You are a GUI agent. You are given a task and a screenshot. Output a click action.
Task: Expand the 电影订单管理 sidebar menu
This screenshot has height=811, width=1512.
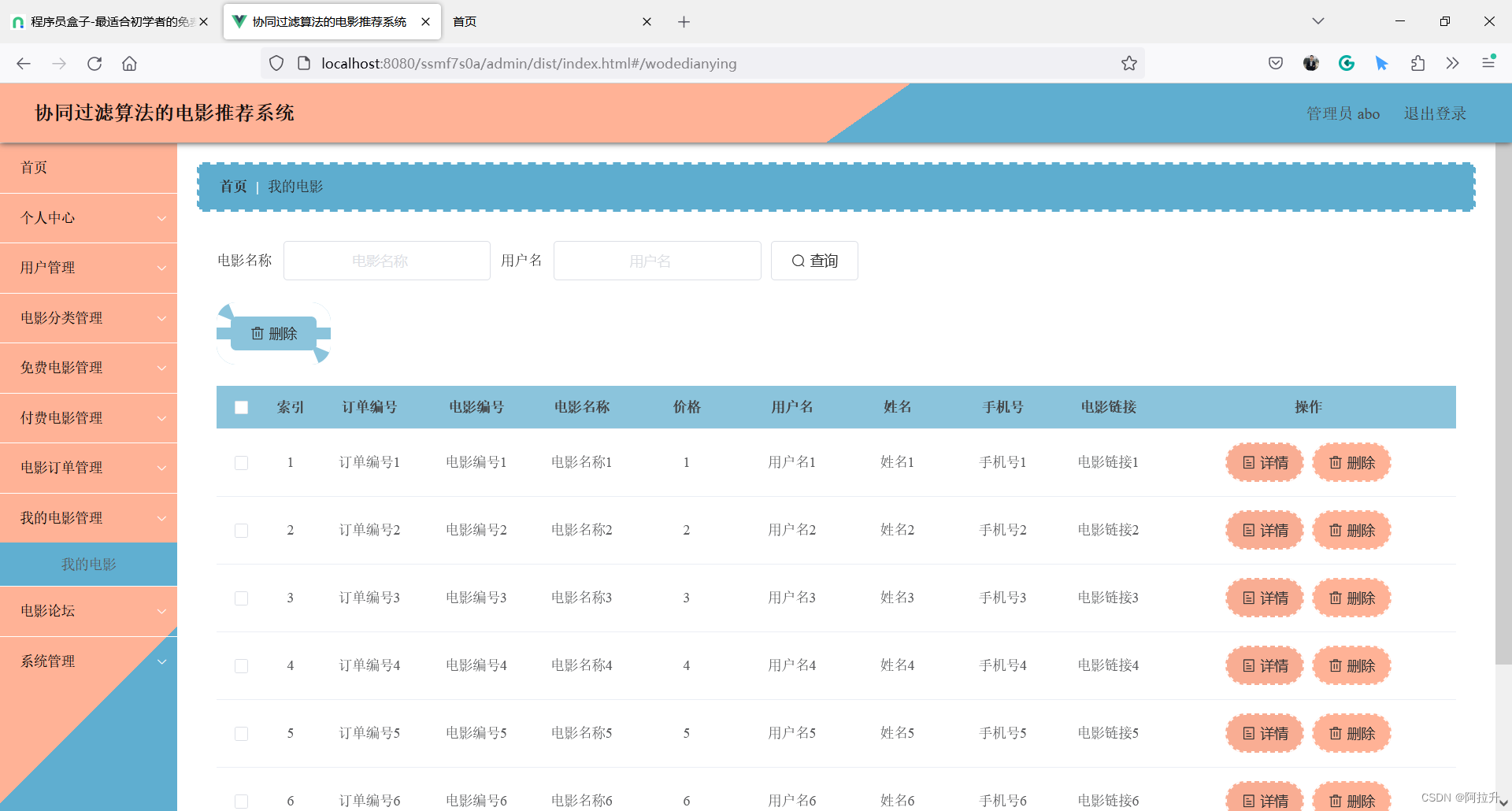click(x=88, y=468)
